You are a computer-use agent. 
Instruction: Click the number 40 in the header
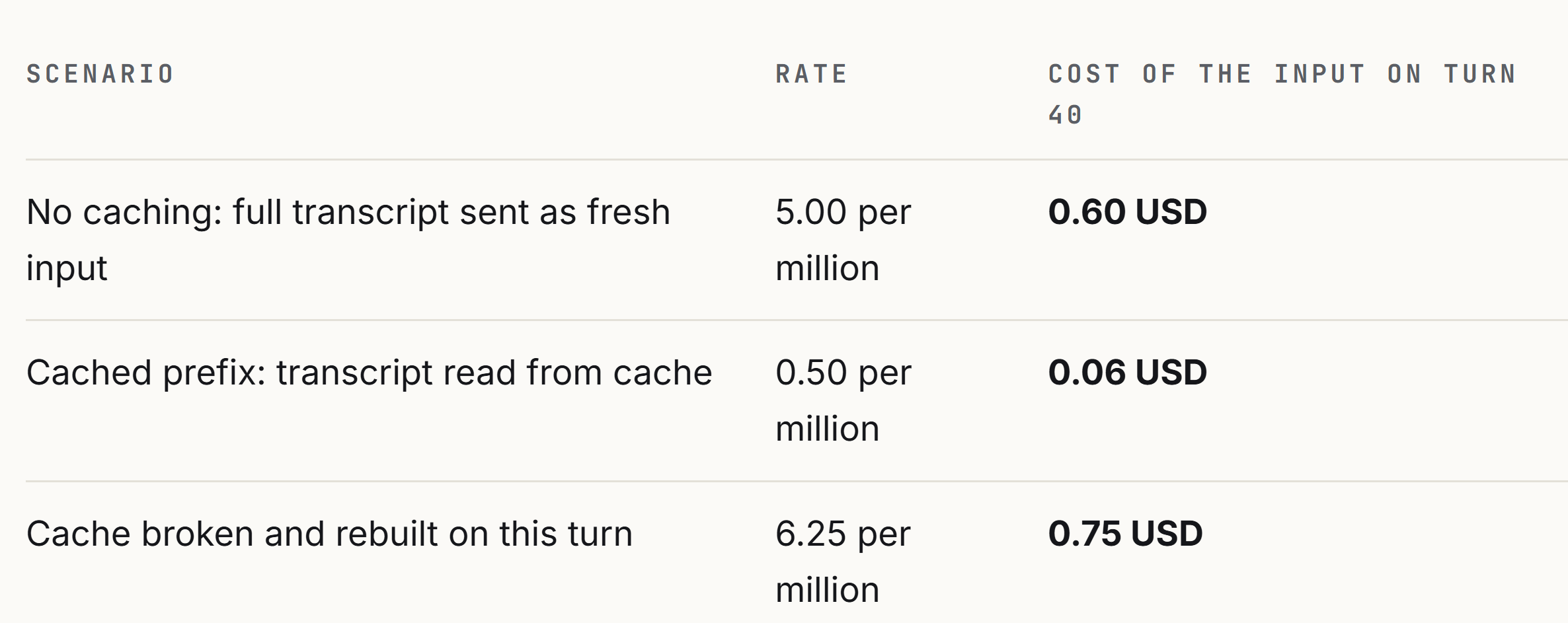pos(1065,115)
